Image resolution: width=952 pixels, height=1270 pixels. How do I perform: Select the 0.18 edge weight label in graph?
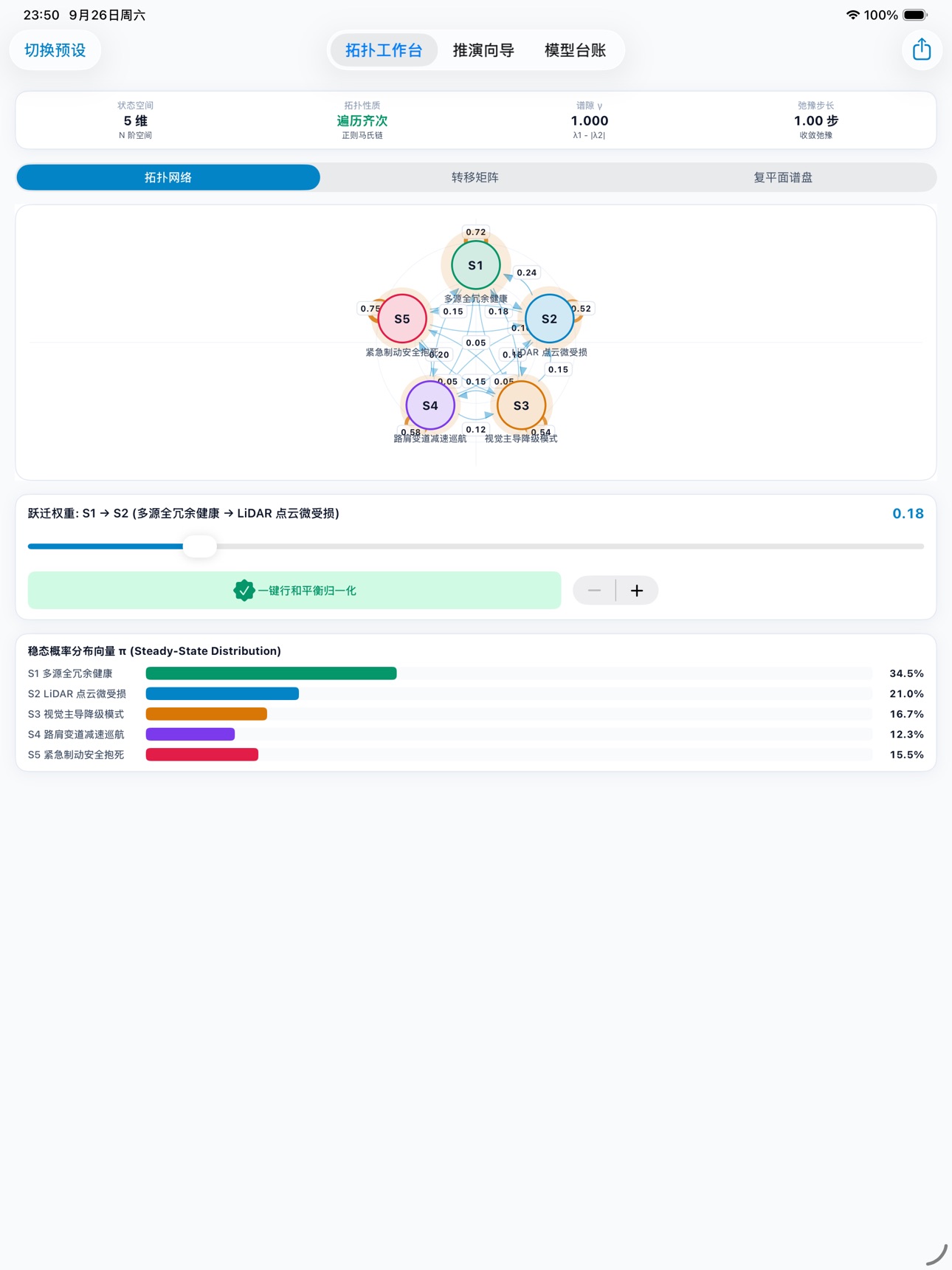click(x=498, y=312)
